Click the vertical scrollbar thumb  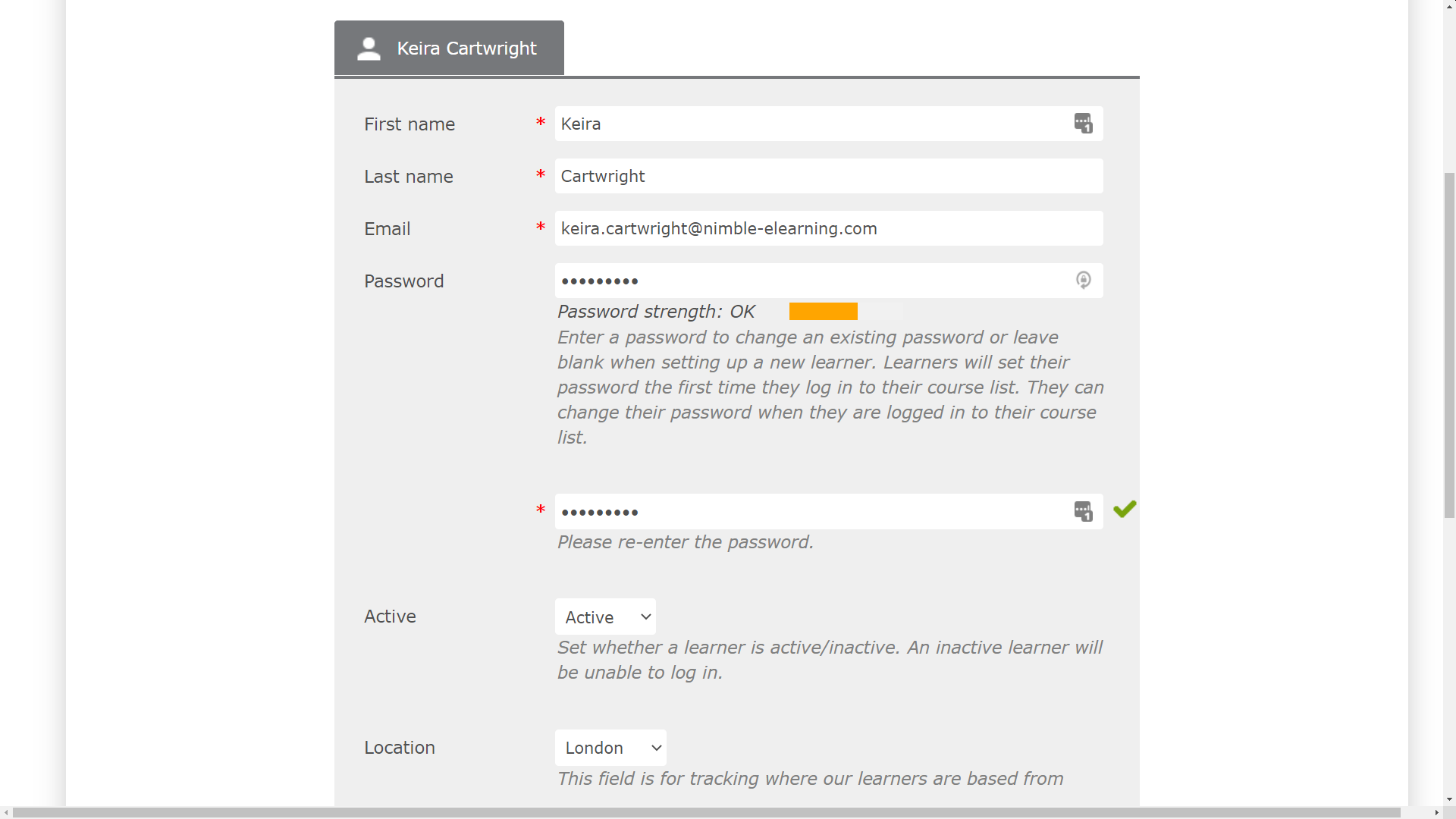(1449, 345)
